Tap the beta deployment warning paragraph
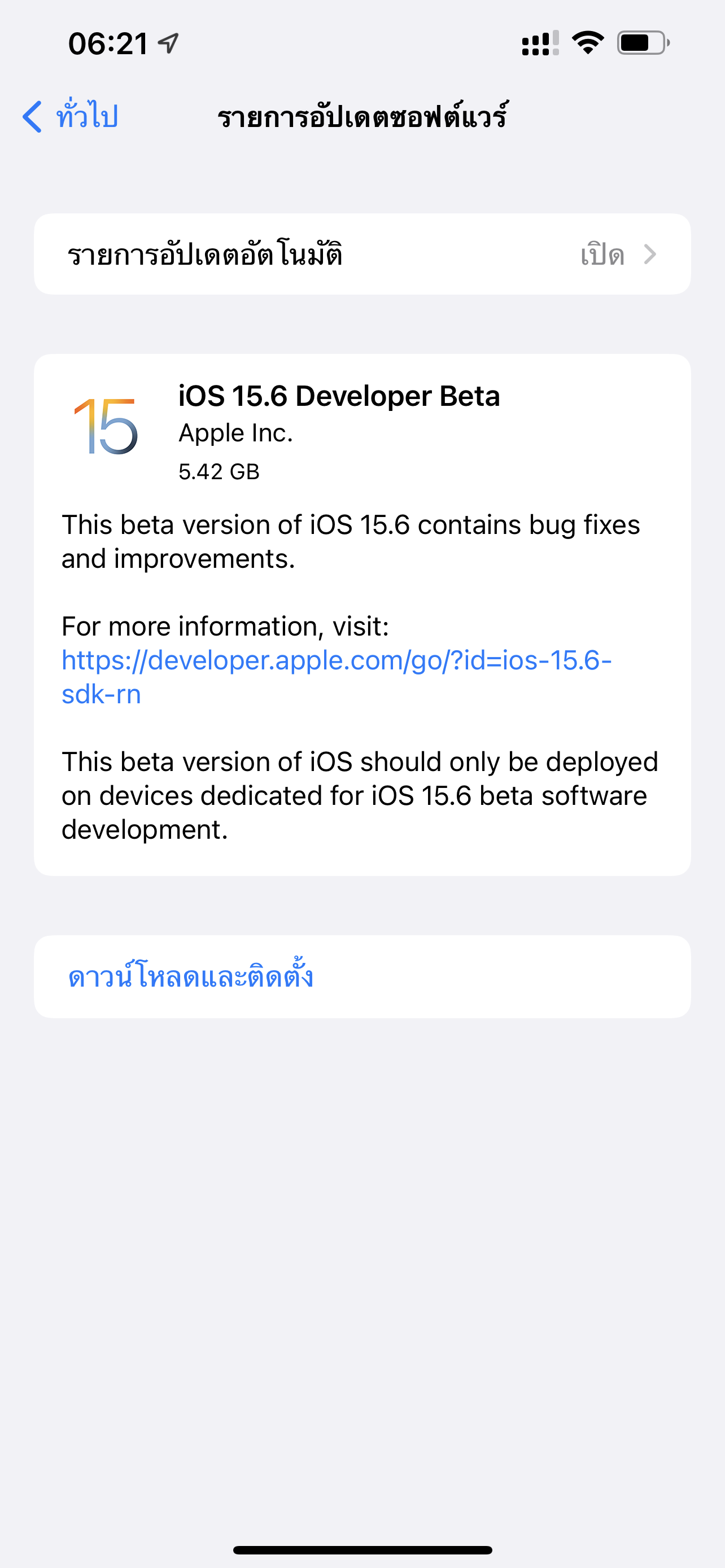Image resolution: width=725 pixels, height=1568 pixels. tap(360, 795)
